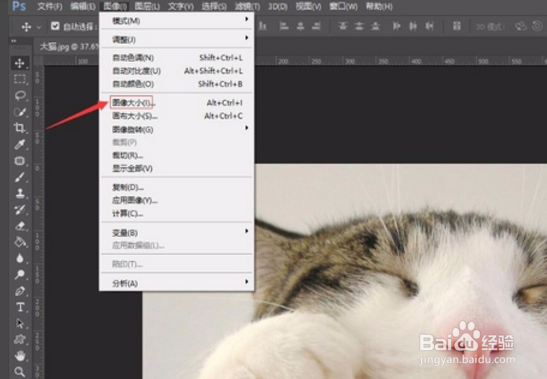Image resolution: width=547 pixels, height=379 pixels.
Task: Open the 文字(Y) menu
Action: point(180,7)
